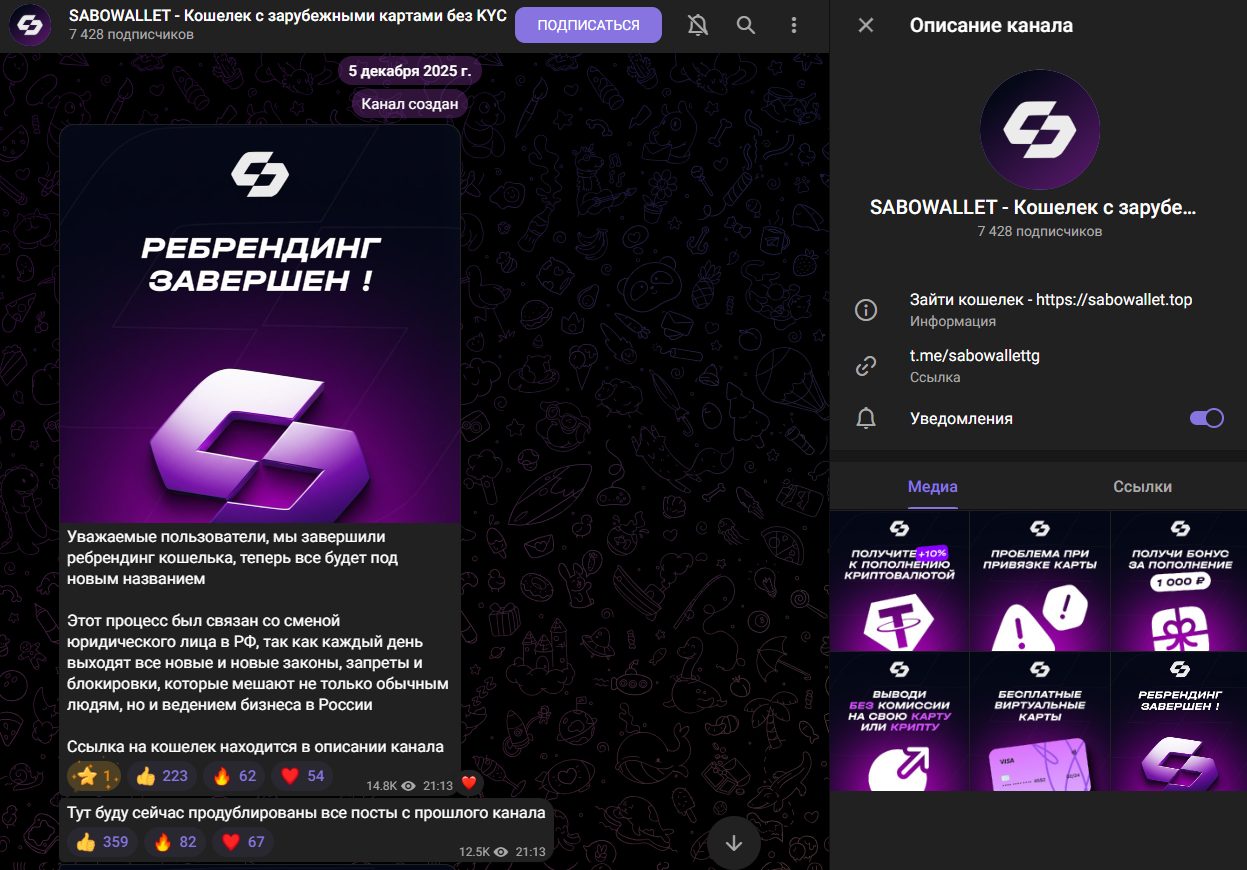Toggle the fire 82 reaction on second post
1247x870 pixels.
176,842
